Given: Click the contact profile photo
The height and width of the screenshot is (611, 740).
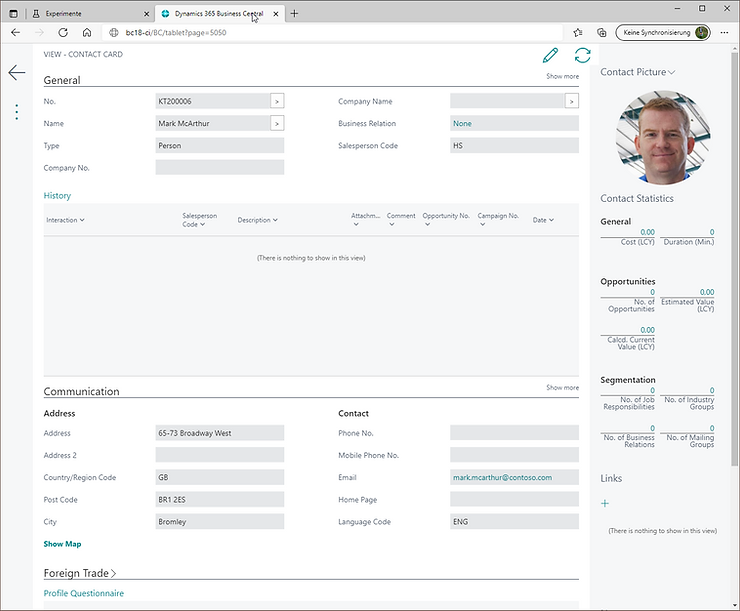Looking at the screenshot, I should [x=656, y=137].
